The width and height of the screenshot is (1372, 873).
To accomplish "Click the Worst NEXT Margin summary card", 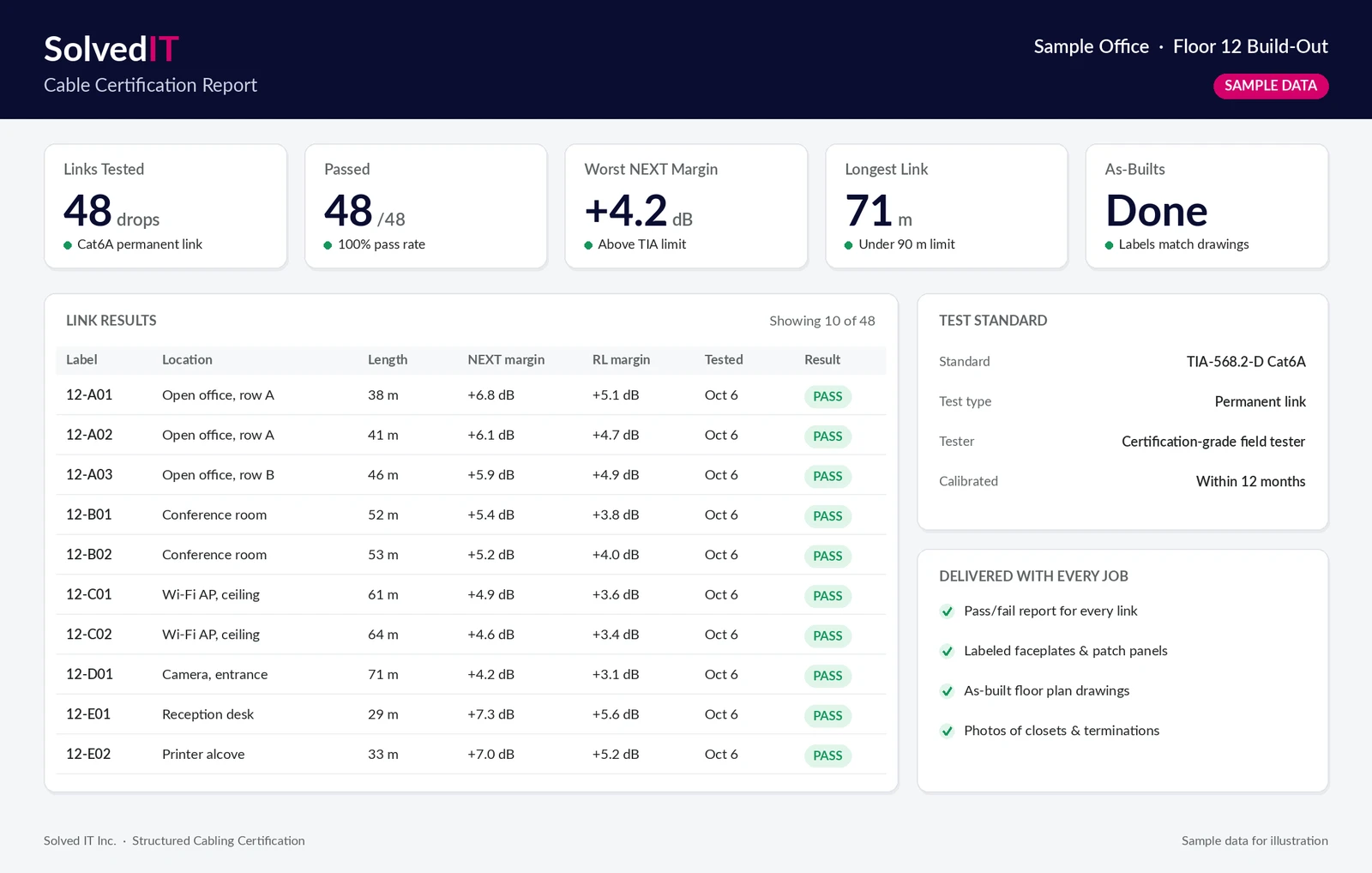I will (686, 206).
